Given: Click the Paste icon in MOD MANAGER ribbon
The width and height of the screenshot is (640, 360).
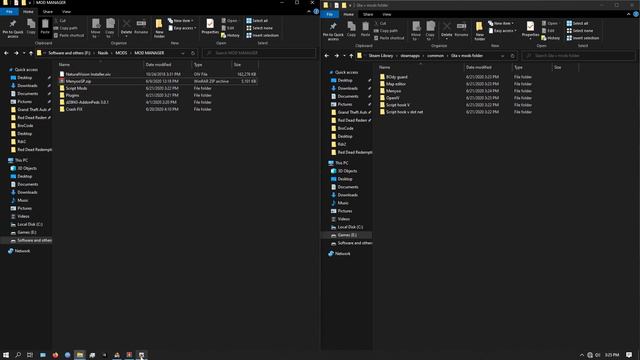Looking at the screenshot, I should click(45, 27).
